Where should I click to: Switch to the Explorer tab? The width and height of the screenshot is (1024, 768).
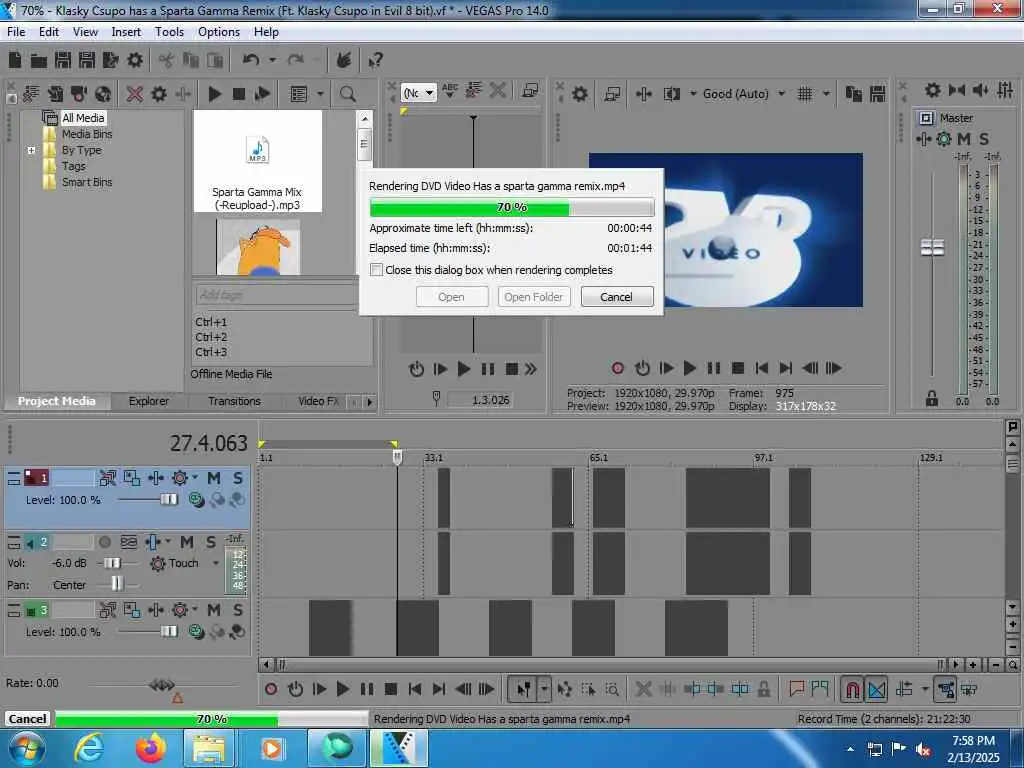[149, 401]
